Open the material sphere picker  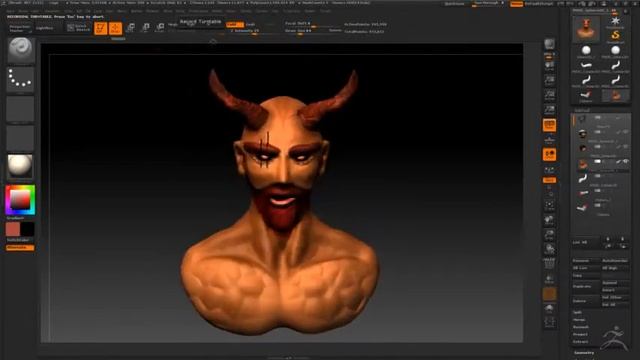(20, 167)
